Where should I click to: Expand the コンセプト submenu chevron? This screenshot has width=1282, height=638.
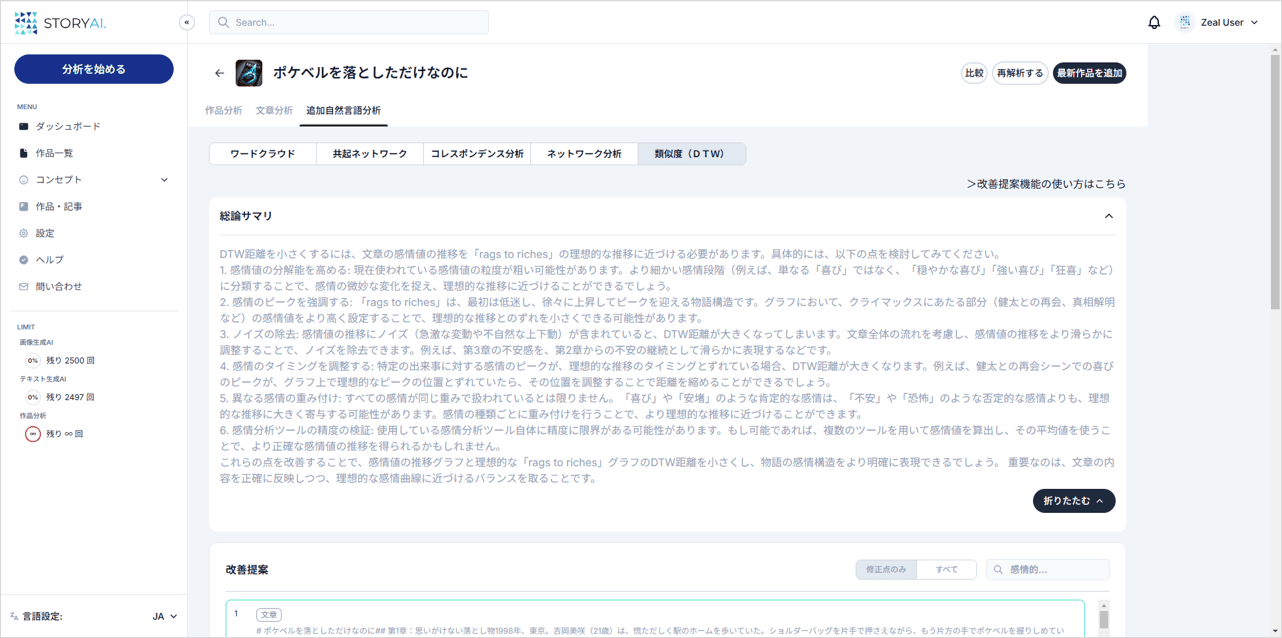(164, 180)
